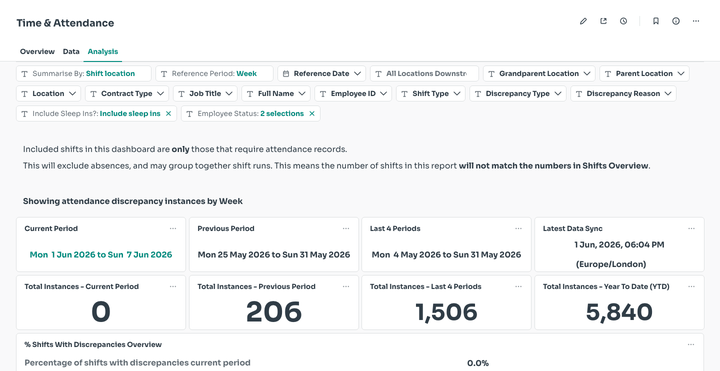Click the bookmark icon
Image resolution: width=720 pixels, height=371 pixels.
656,21
